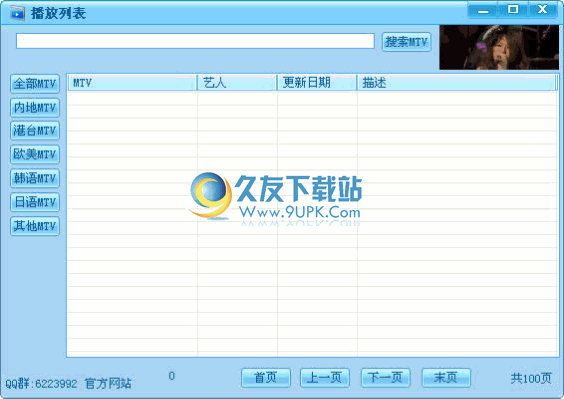Go to 上一页 previous page
Viewport: 564px width, 399px height.
pyautogui.click(x=325, y=378)
